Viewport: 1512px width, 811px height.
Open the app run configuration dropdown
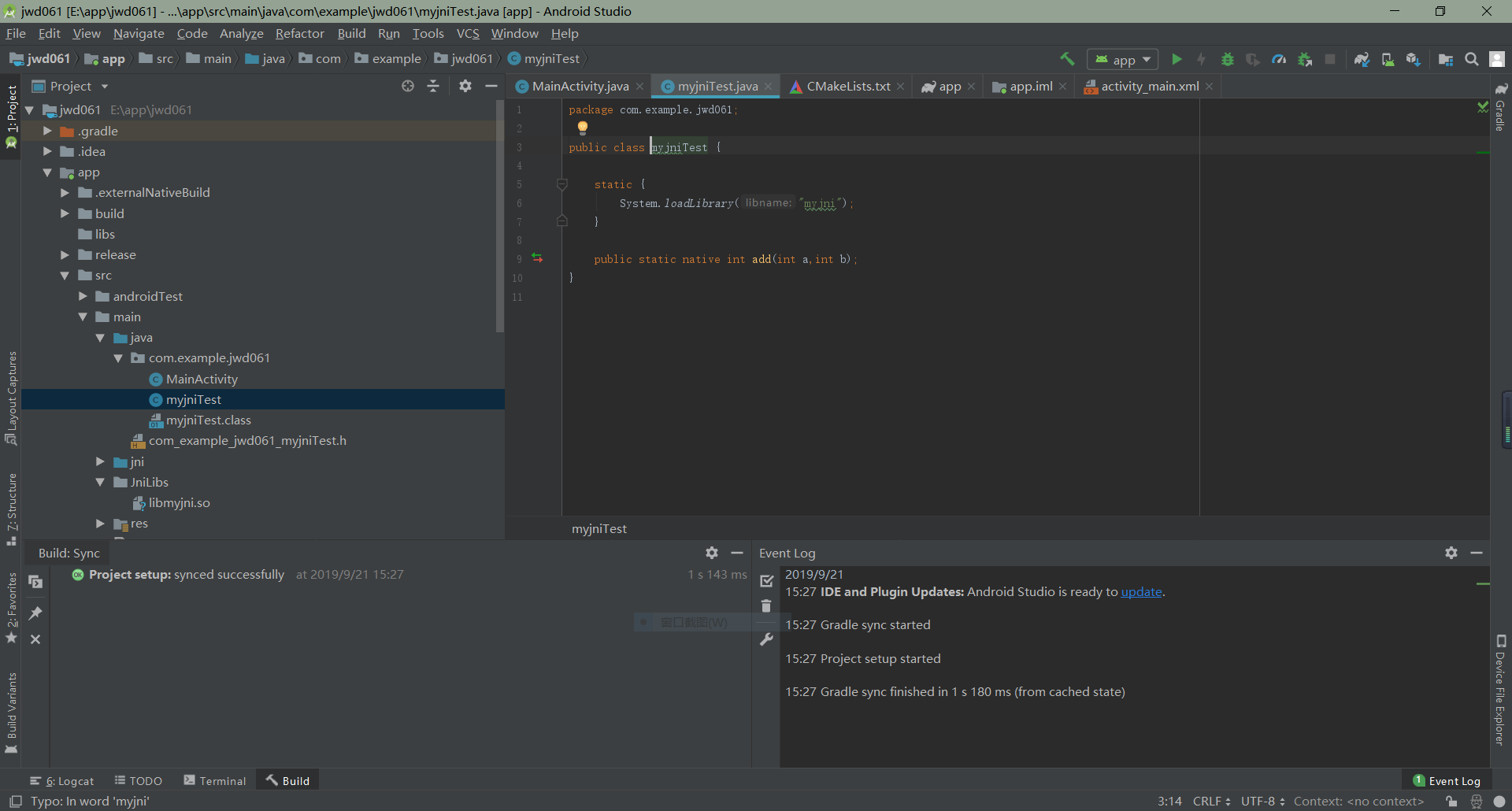pos(1123,60)
